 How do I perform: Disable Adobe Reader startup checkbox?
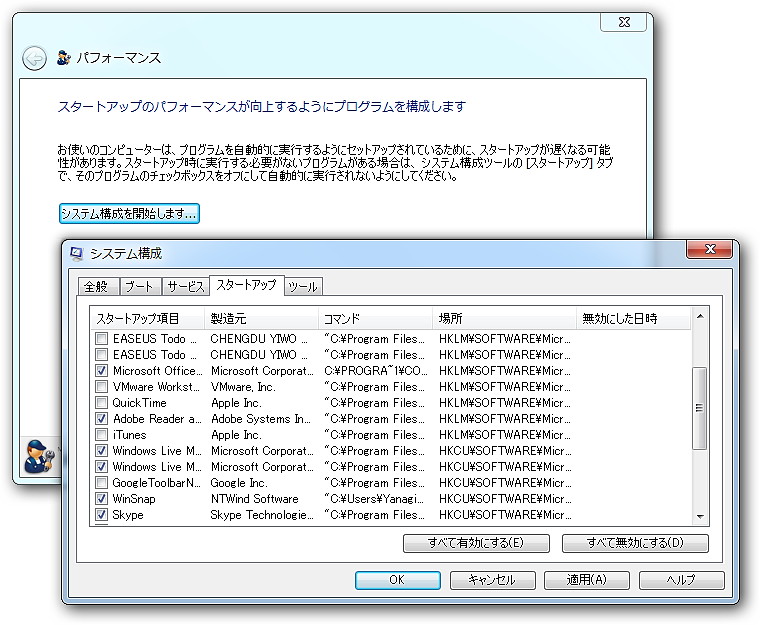coord(101,418)
